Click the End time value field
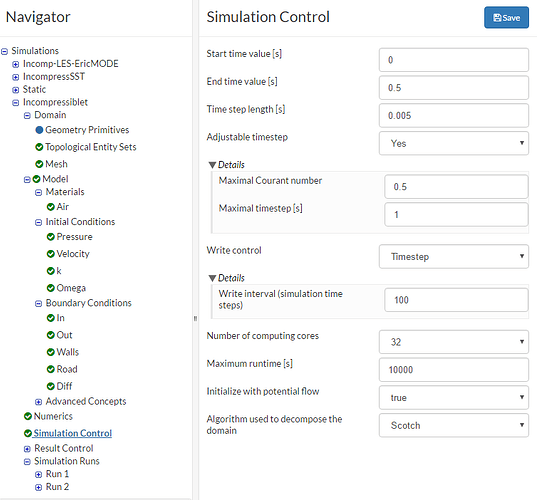537x500 pixels. [454, 88]
